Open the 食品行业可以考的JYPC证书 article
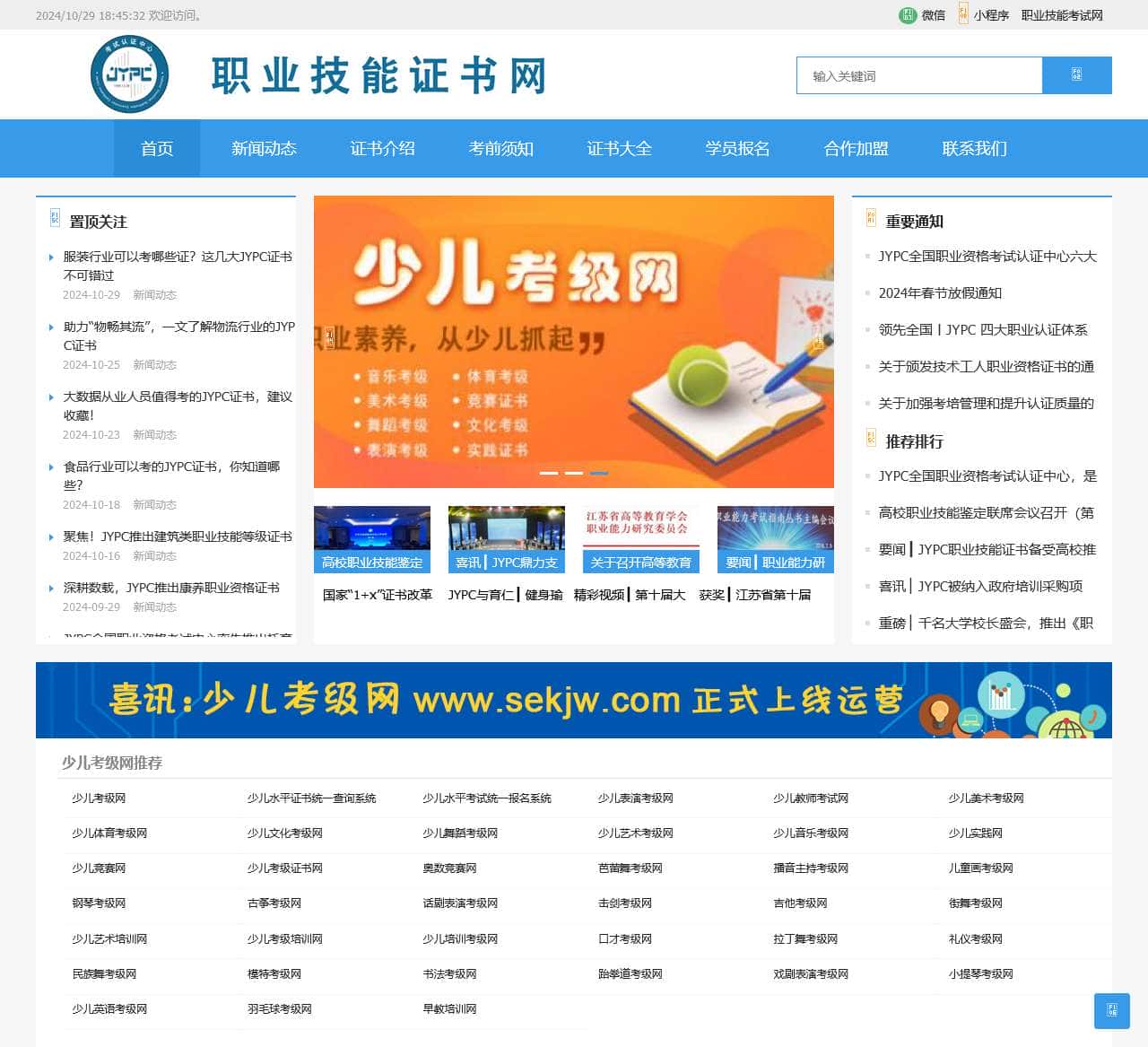Image resolution: width=1148 pixels, height=1047 pixels. [171, 476]
